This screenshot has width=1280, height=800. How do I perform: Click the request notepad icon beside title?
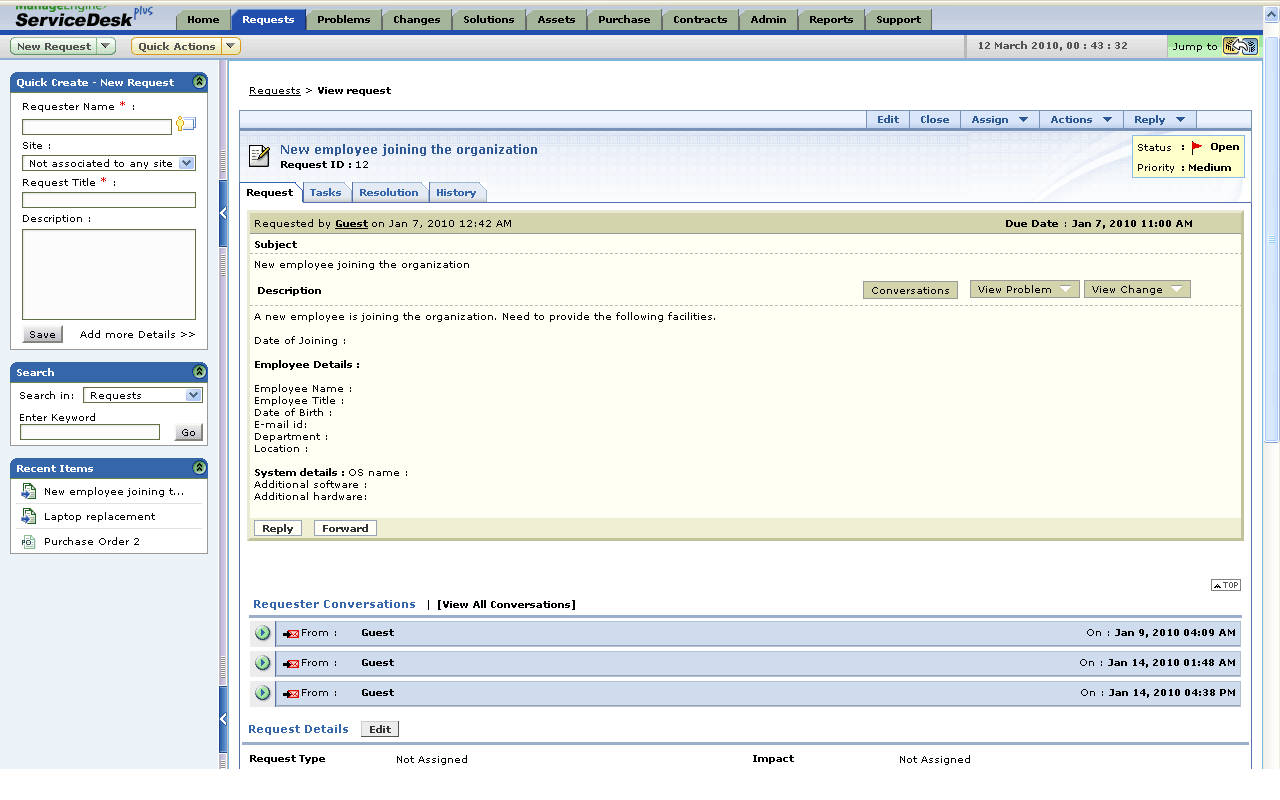[259, 155]
